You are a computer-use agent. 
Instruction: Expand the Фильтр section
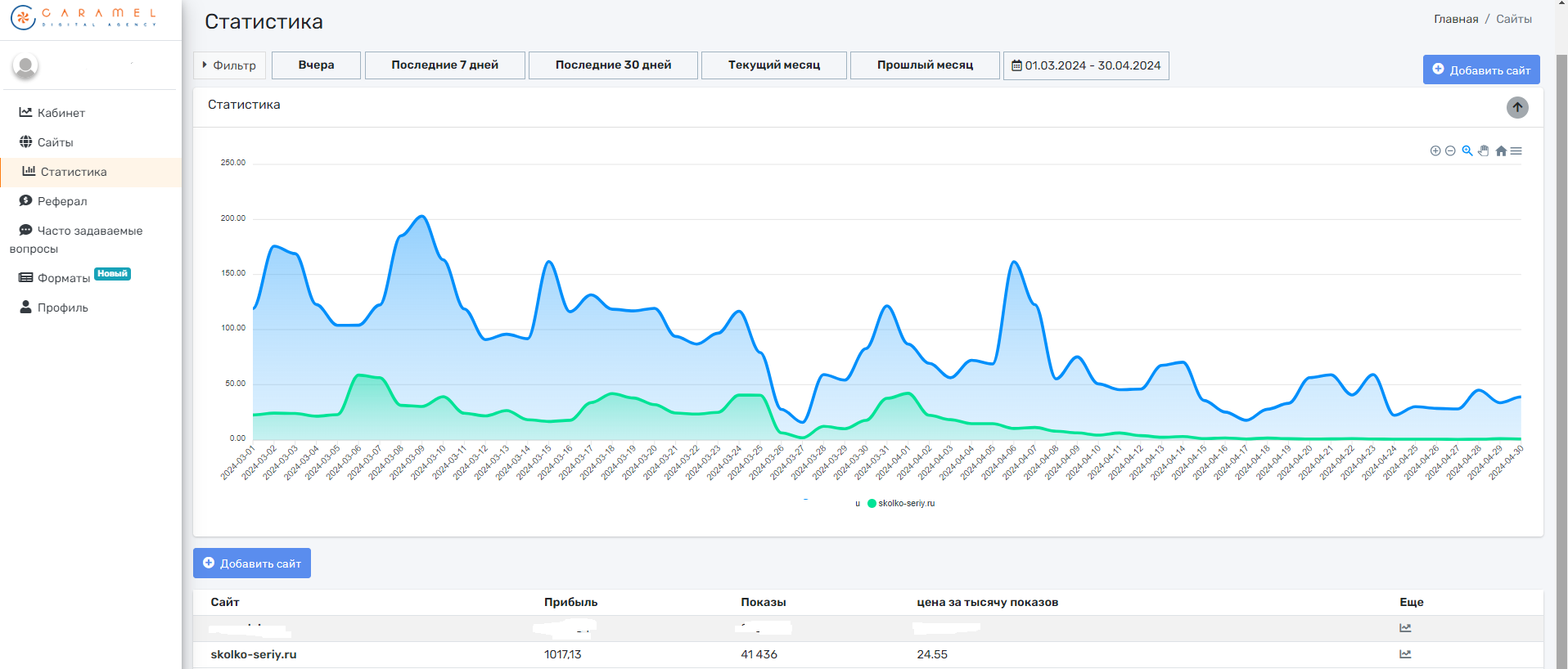coord(229,65)
